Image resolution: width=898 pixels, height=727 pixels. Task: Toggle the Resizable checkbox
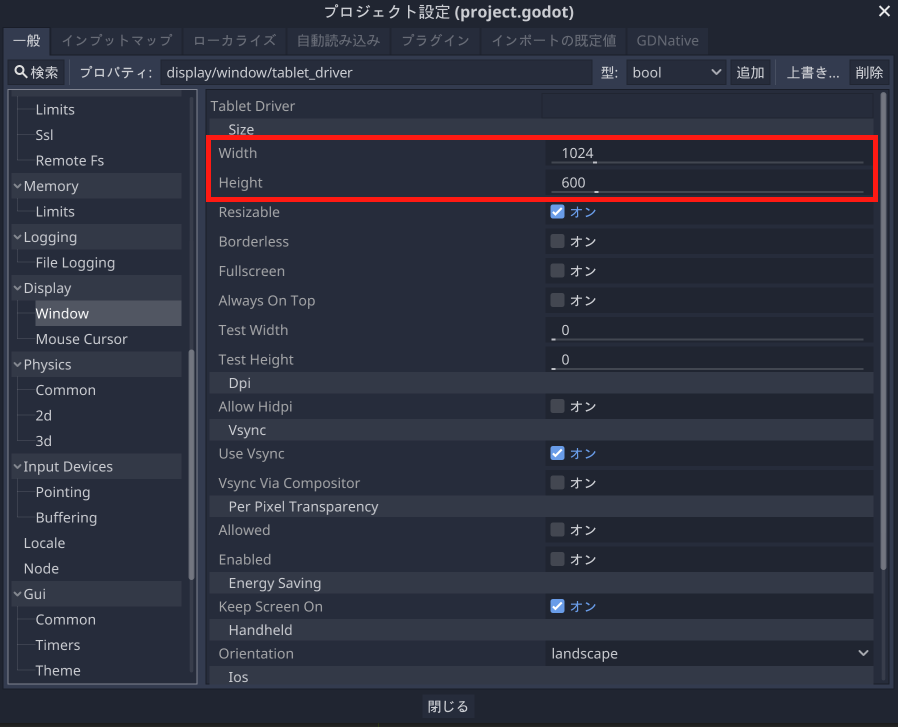click(558, 212)
